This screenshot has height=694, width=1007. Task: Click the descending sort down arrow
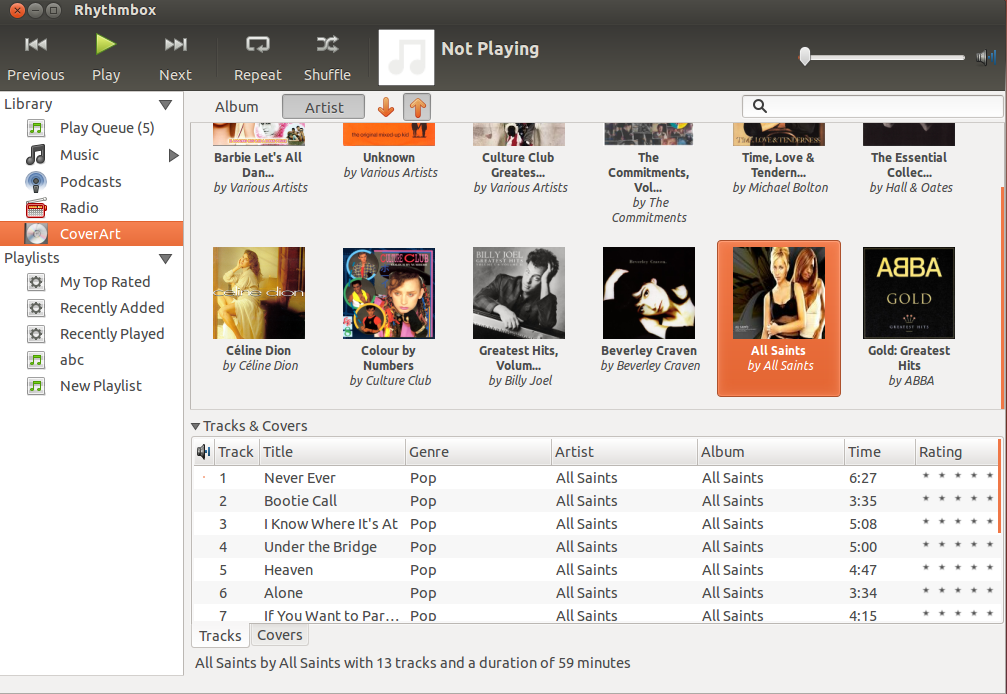(385, 107)
